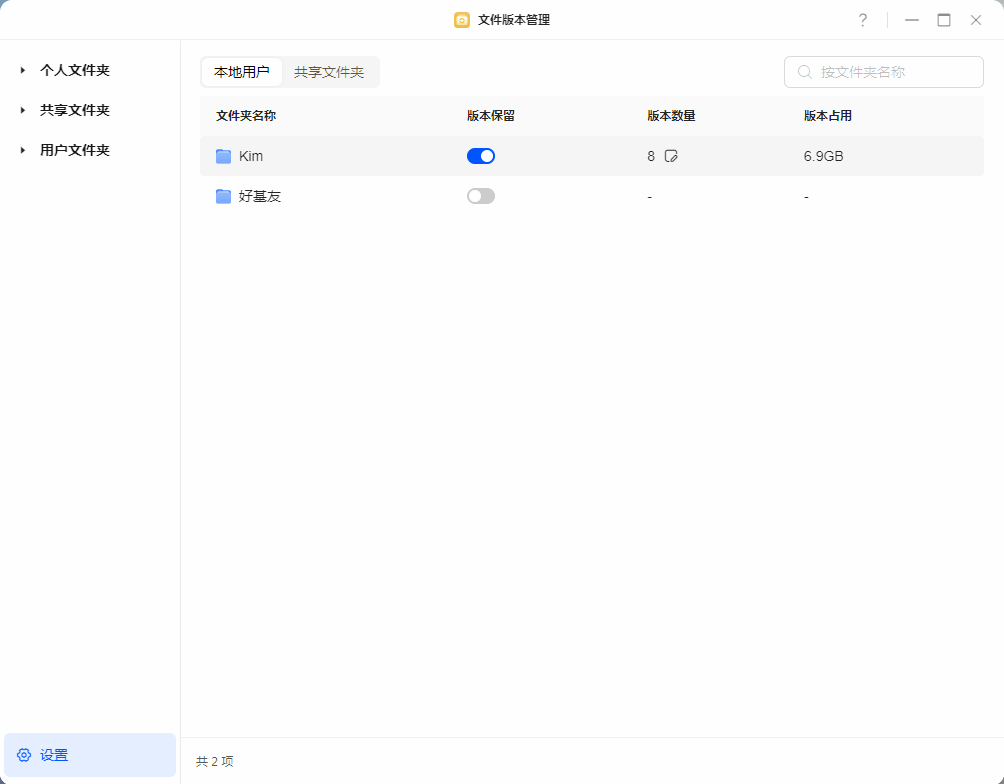The image size is (1004, 784).
Task: Click the version count 8 for Kim
Action: point(651,156)
